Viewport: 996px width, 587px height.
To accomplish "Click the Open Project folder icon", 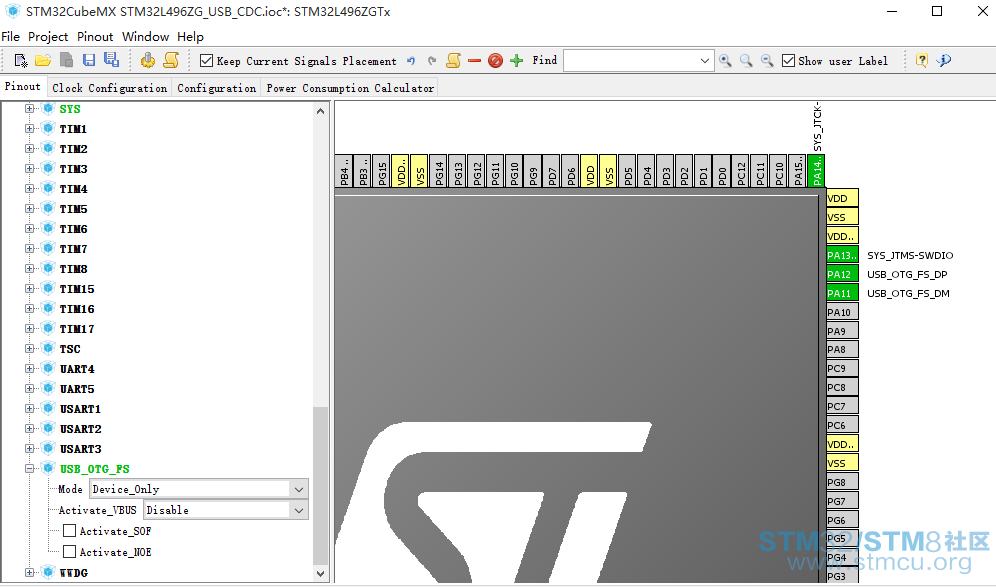I will tap(43, 60).
